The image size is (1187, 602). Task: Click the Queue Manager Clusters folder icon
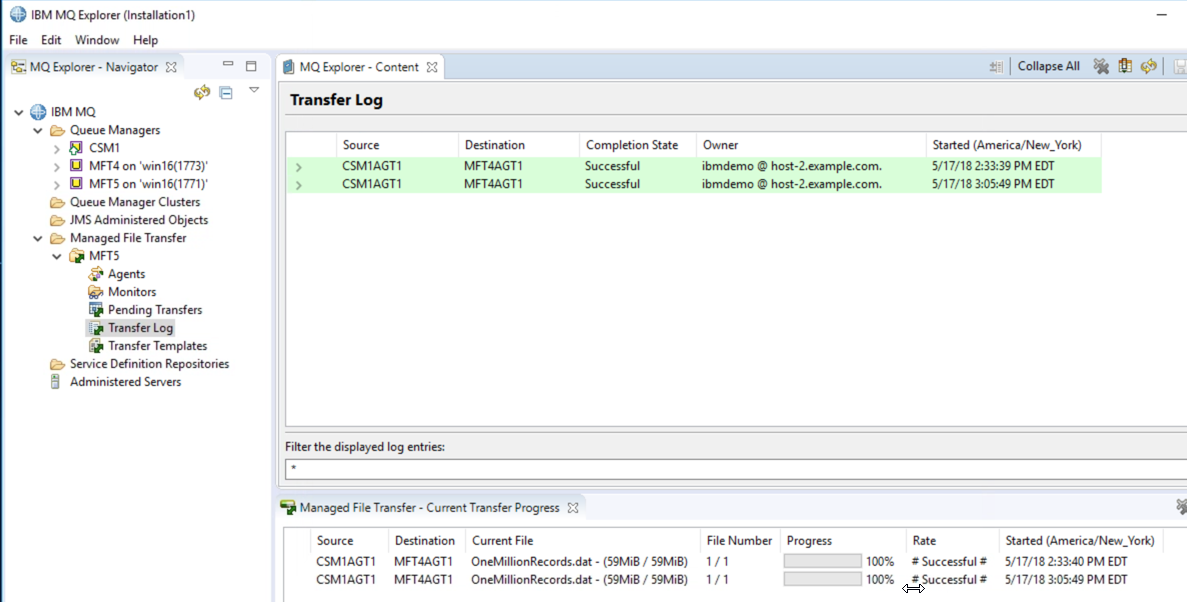[57, 202]
